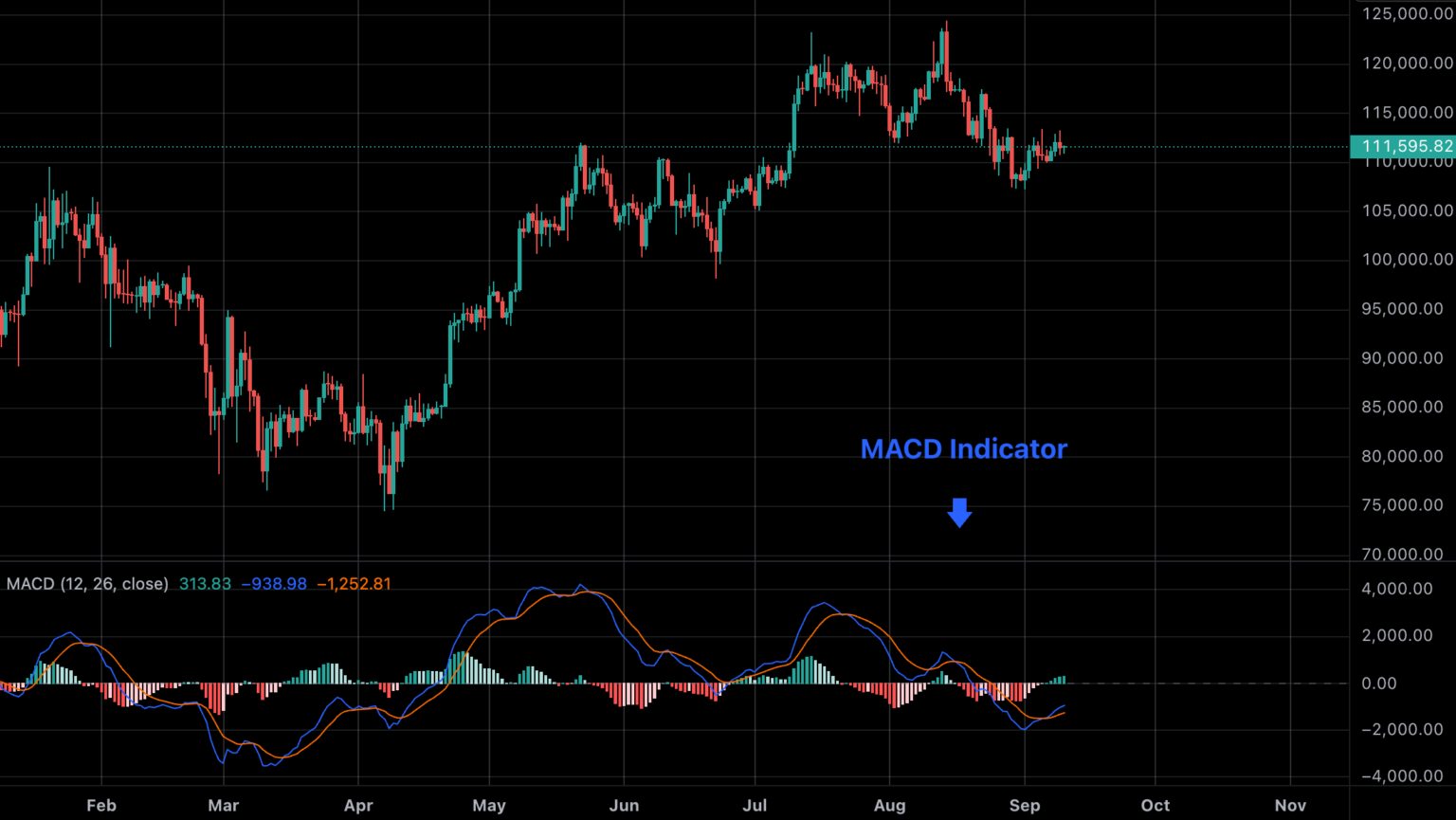Viewport: 1456px width, 820px height.
Task: Click the MACD (12, 26, close) indicator label
Action: click(87, 584)
